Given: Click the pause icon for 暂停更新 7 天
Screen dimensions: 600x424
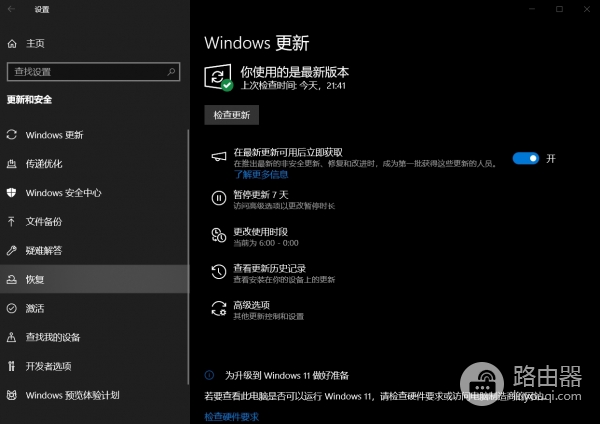Looking at the screenshot, I should (x=219, y=198).
